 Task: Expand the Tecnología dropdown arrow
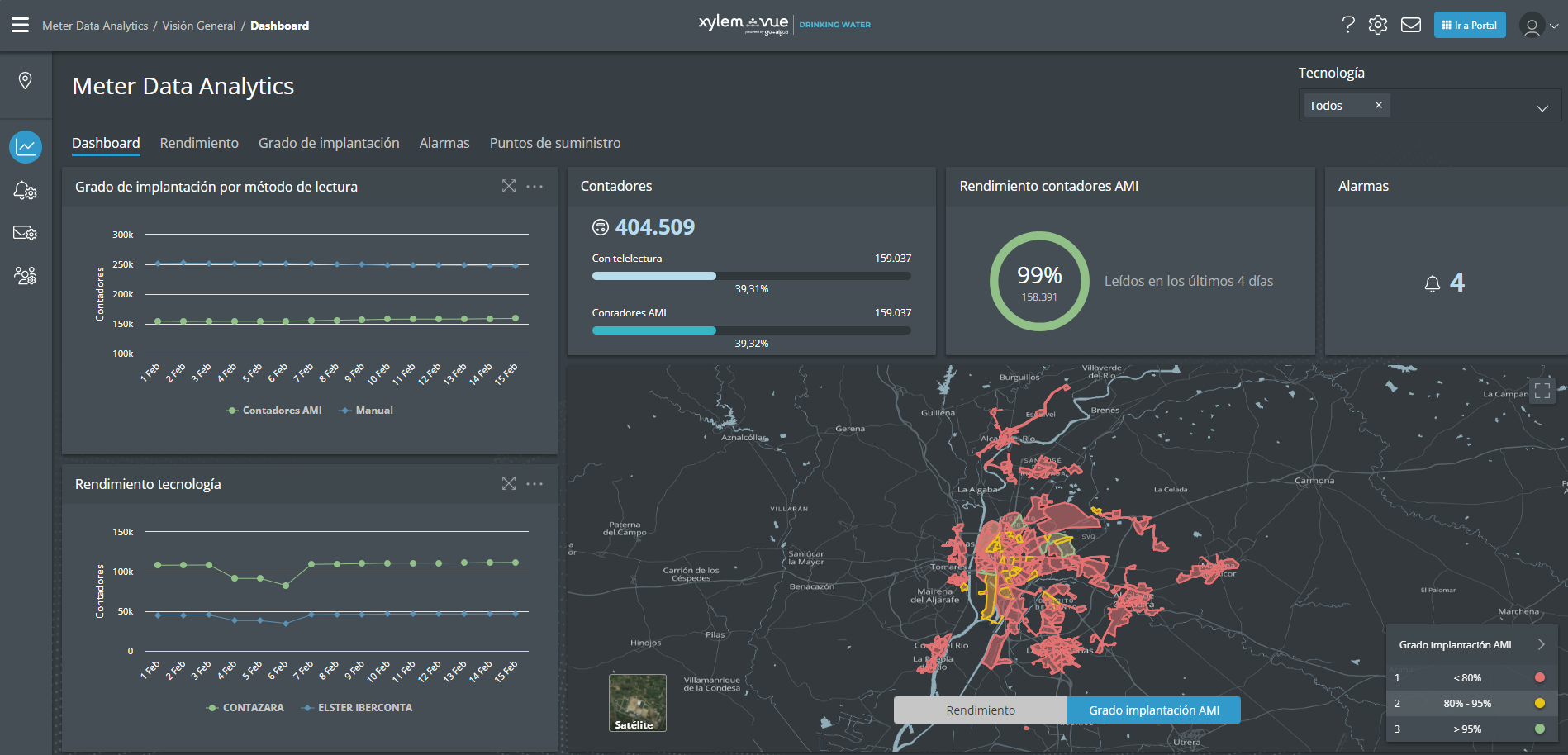tap(1542, 108)
